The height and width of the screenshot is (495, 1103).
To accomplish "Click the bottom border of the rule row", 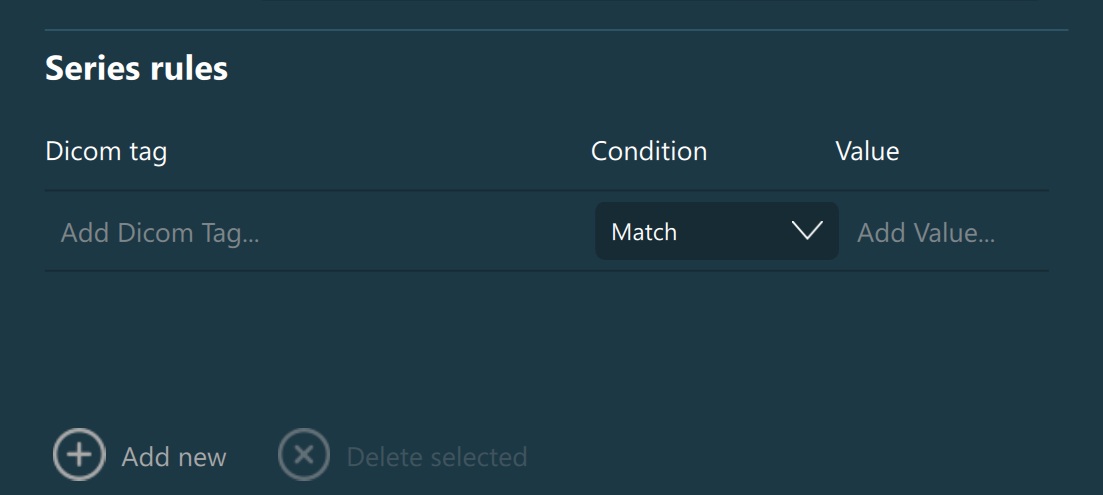I will (546, 270).
